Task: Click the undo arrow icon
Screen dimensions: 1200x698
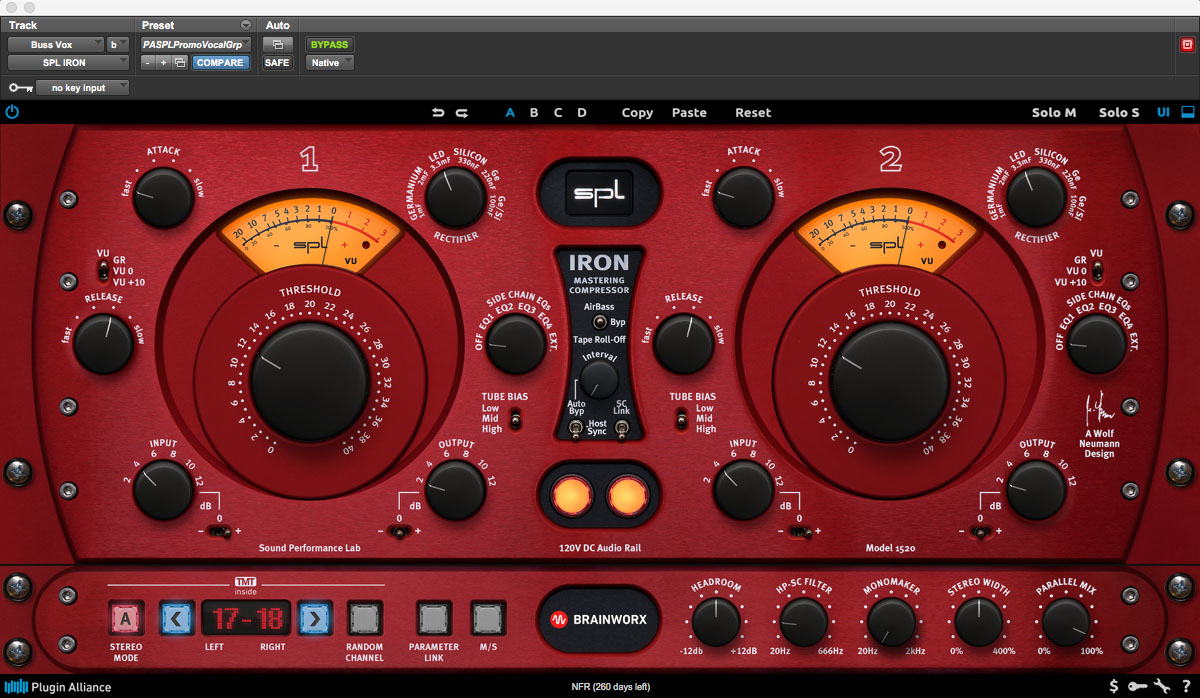Action: pos(438,113)
